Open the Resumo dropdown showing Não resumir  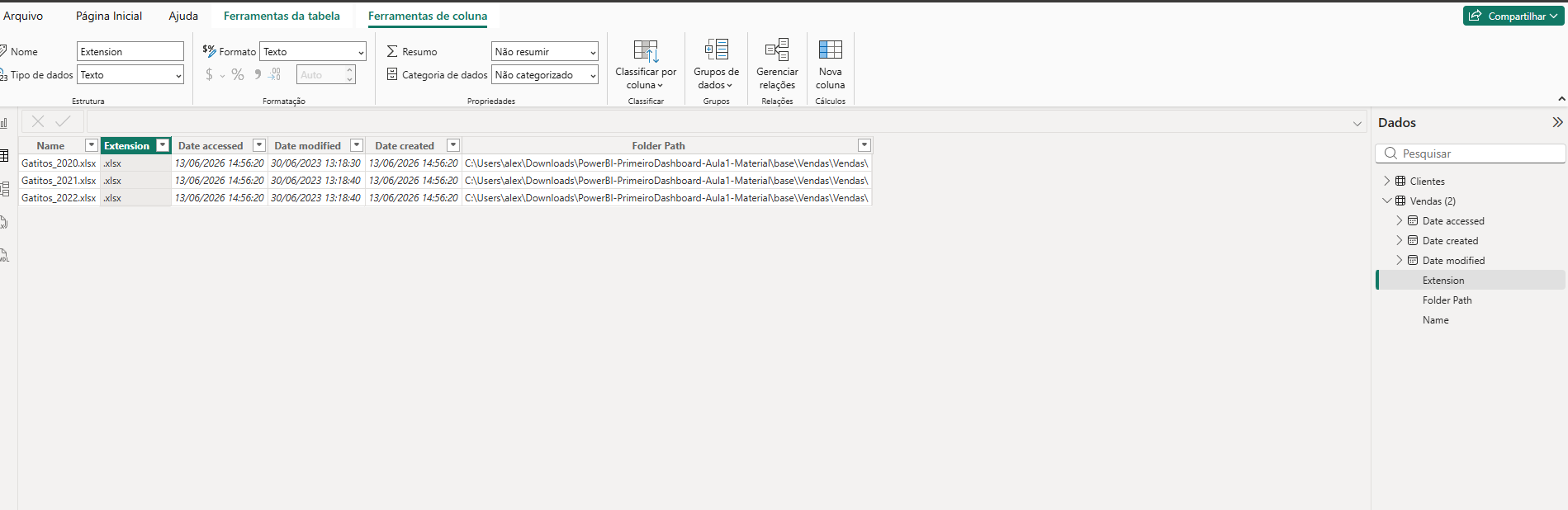[x=545, y=51]
